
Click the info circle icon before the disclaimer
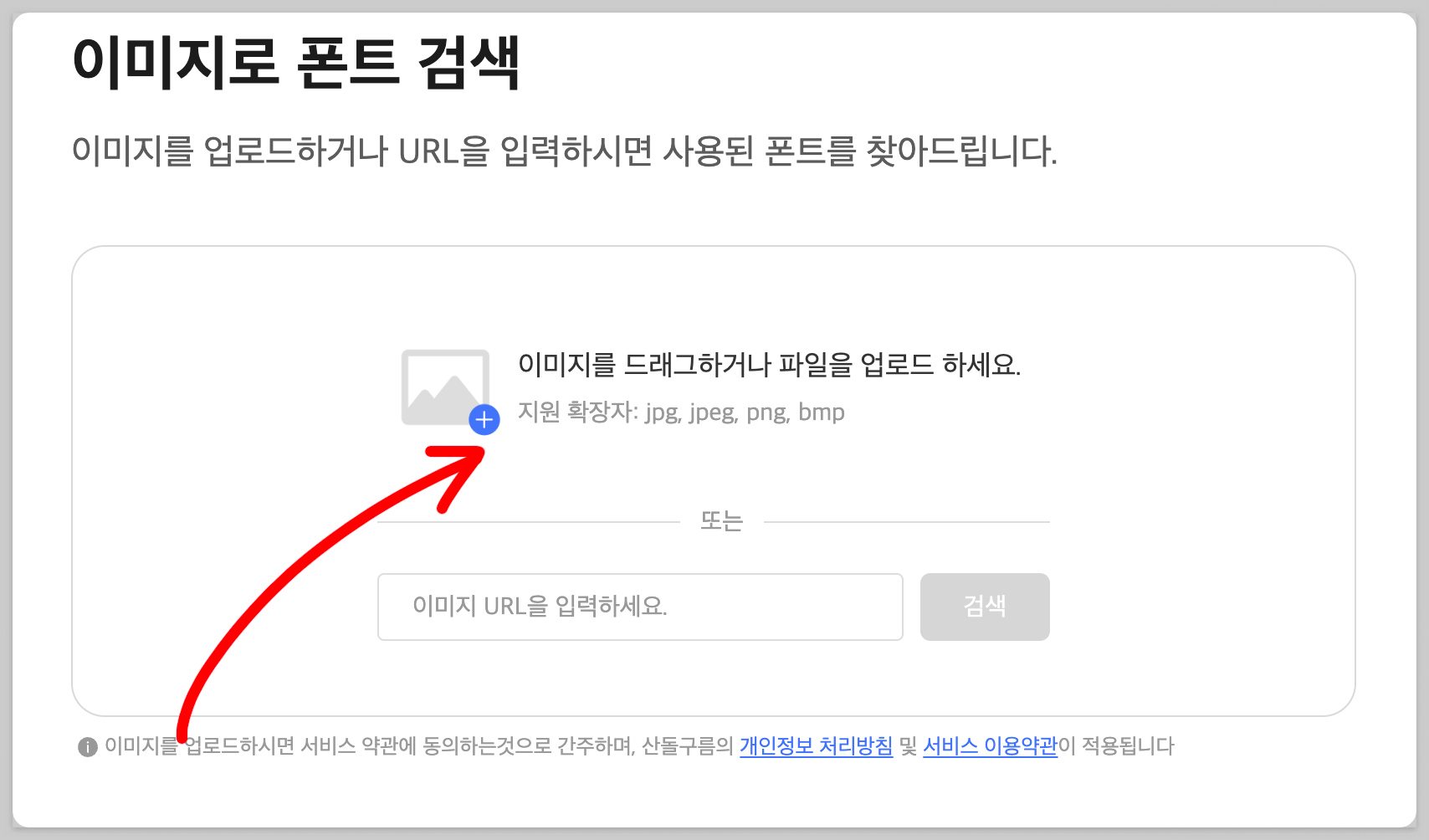point(88,747)
